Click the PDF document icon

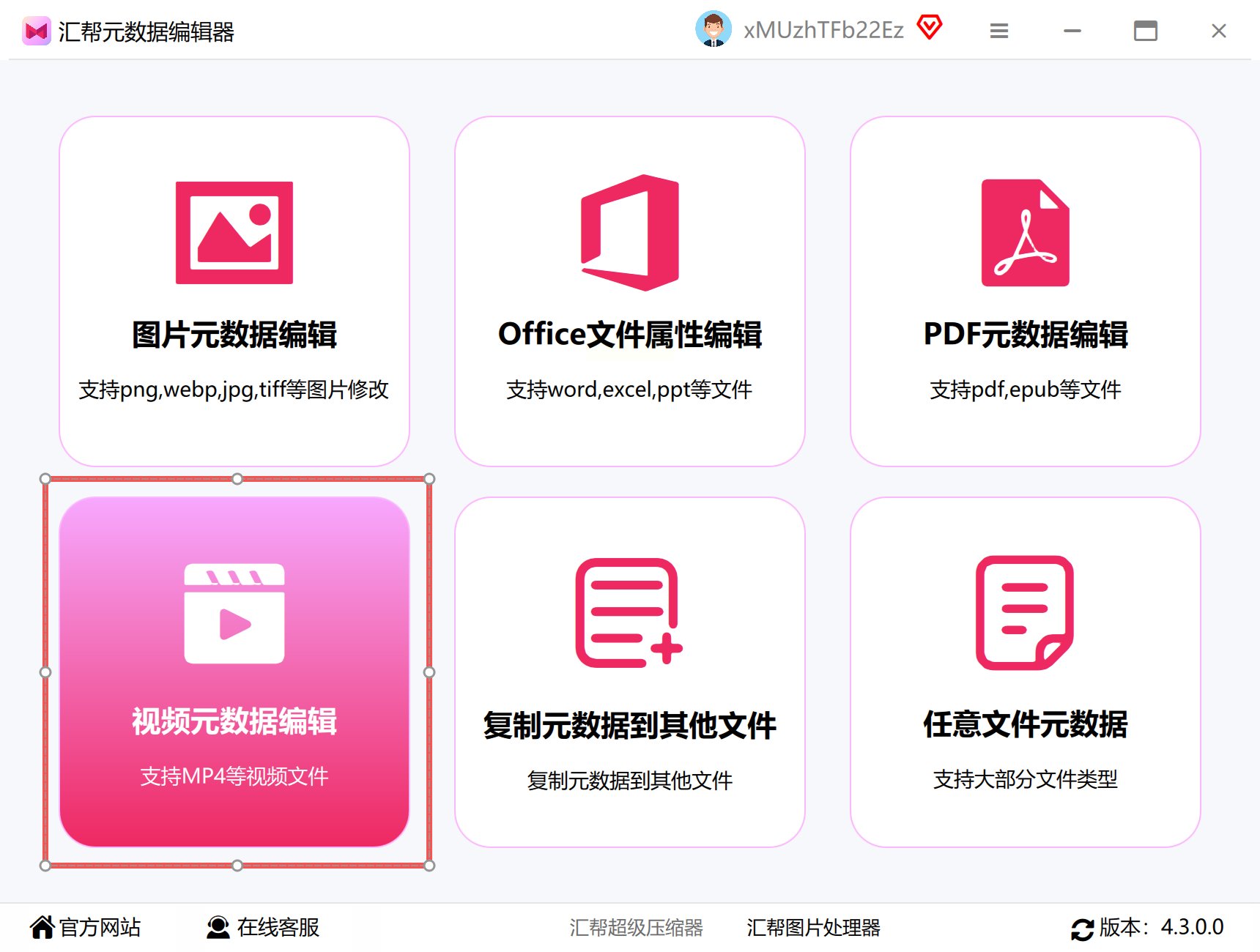[1026, 233]
